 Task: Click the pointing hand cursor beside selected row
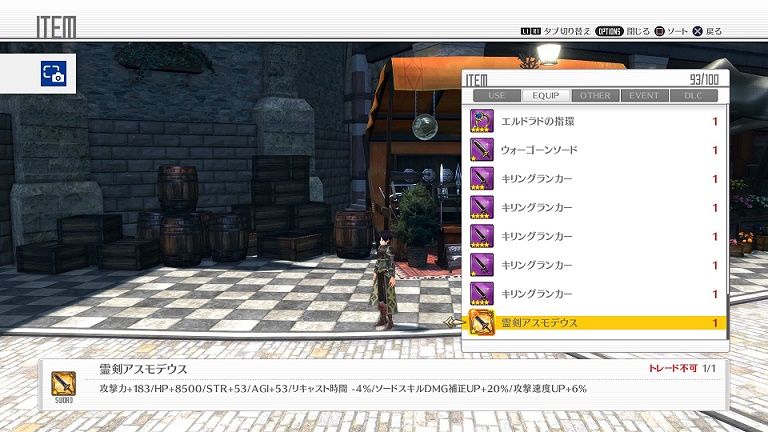[x=456, y=322]
